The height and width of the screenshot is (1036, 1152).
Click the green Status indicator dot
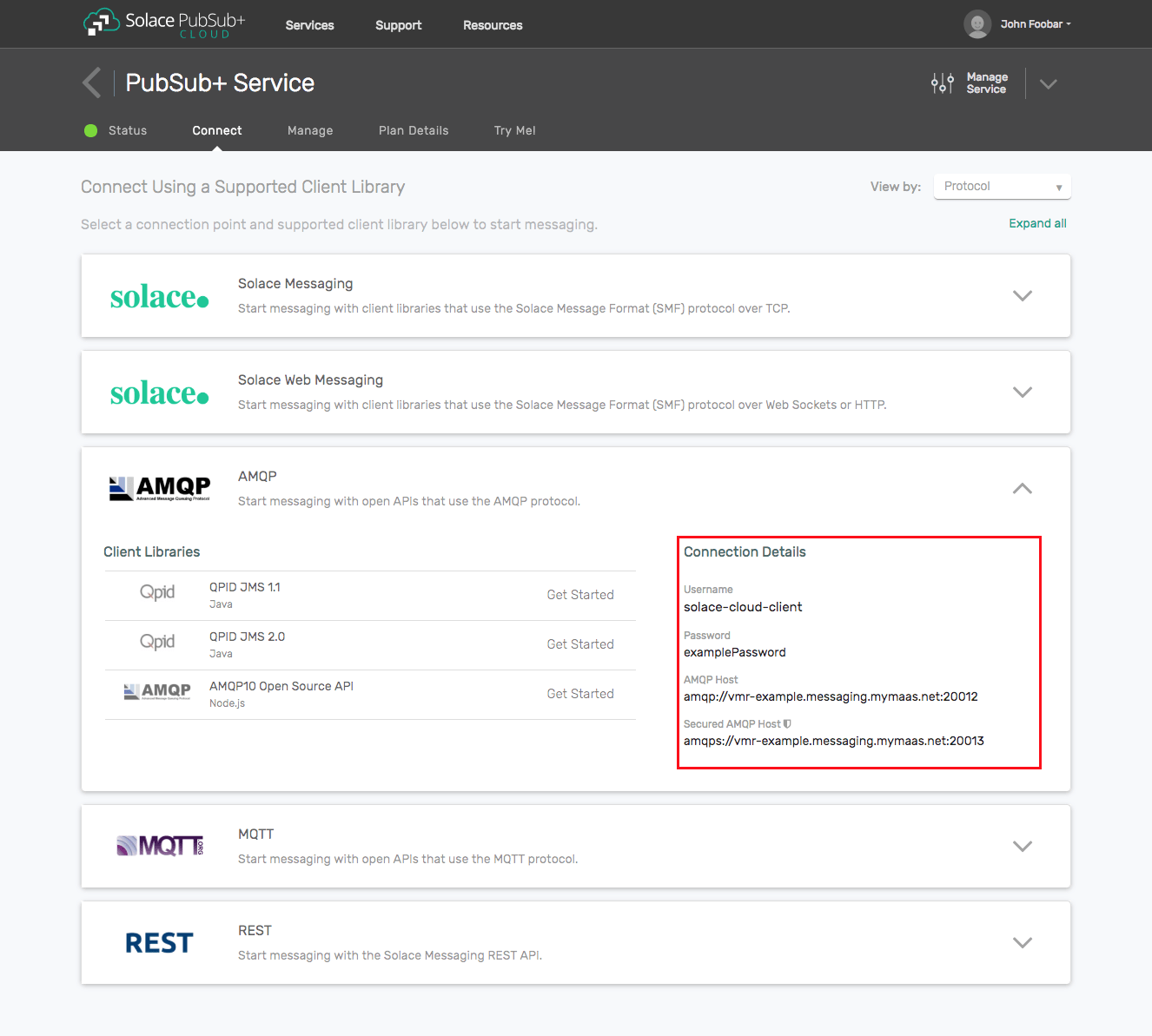[x=90, y=131]
